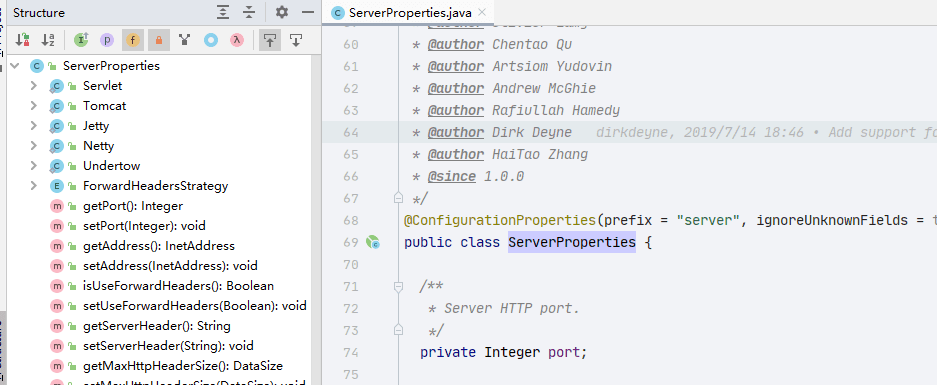
Task: Select the ServerProperties.java editor tab
Action: (402, 13)
